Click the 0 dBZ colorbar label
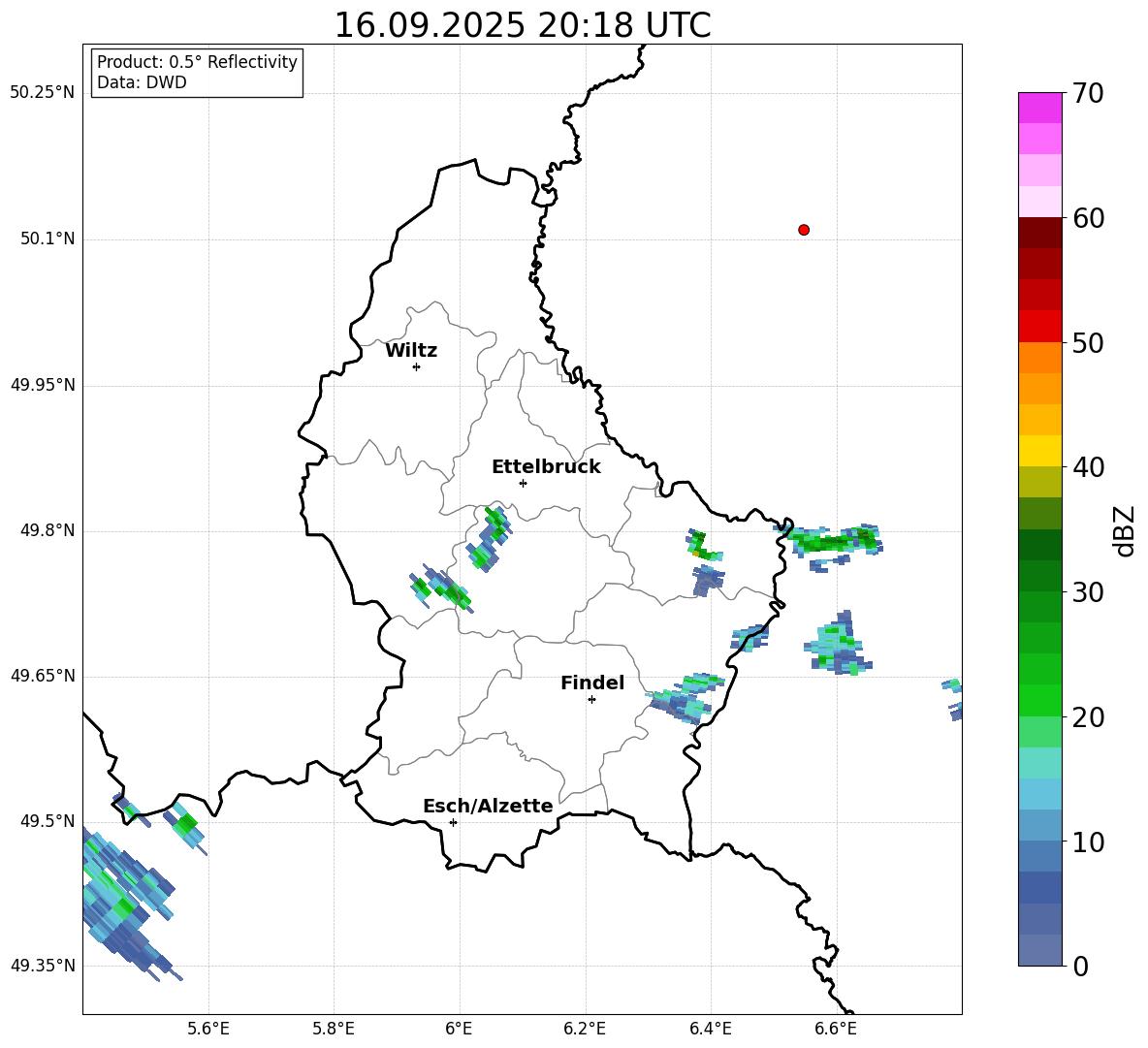The image size is (1148, 1048). (1080, 967)
